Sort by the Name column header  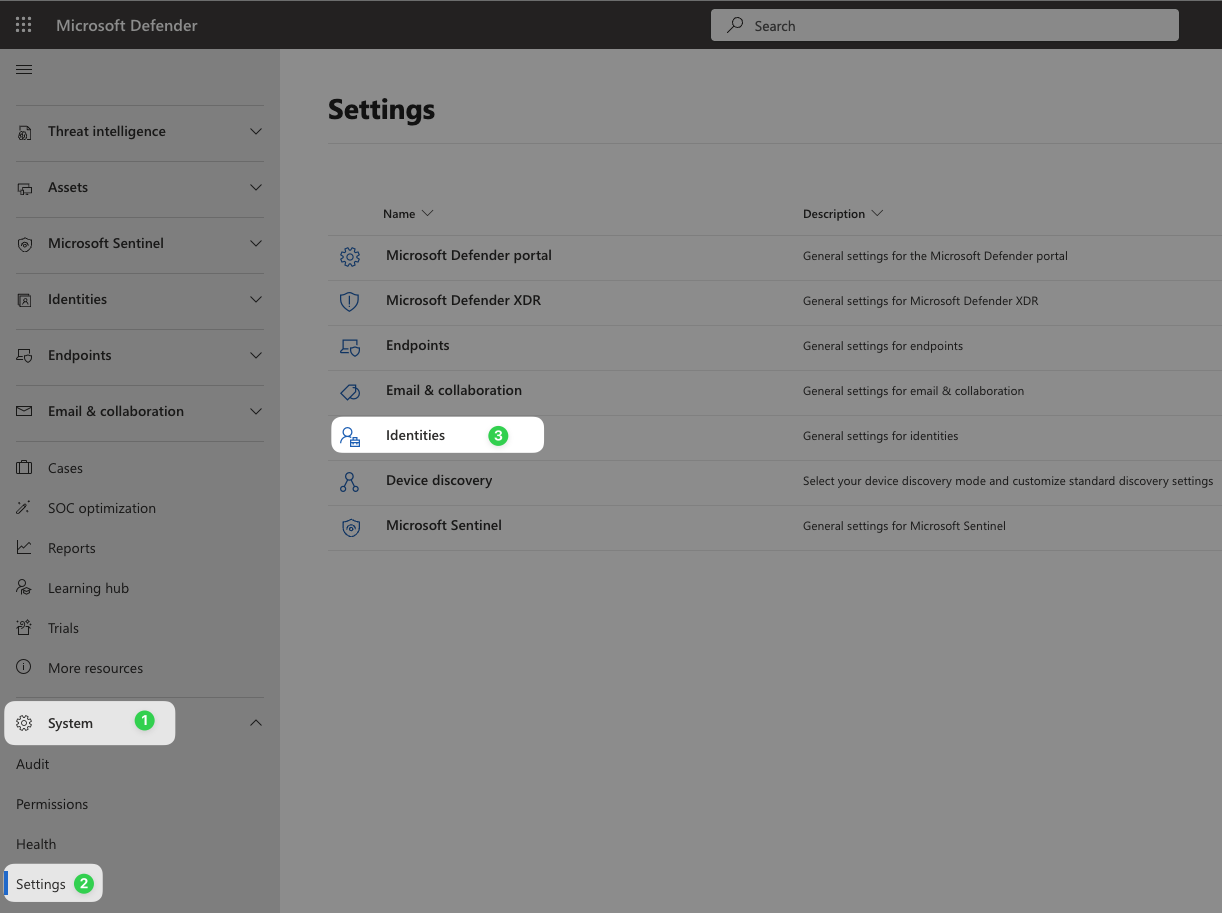pyautogui.click(x=408, y=214)
